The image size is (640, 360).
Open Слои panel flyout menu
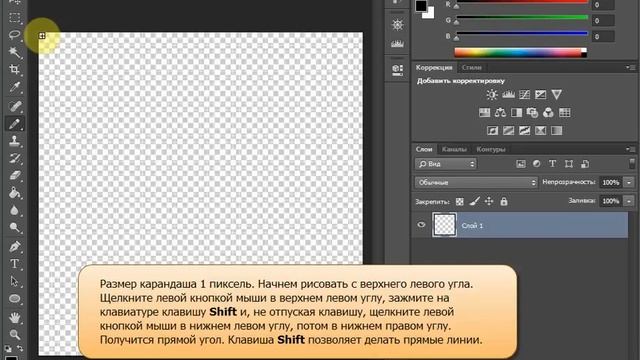click(631, 149)
